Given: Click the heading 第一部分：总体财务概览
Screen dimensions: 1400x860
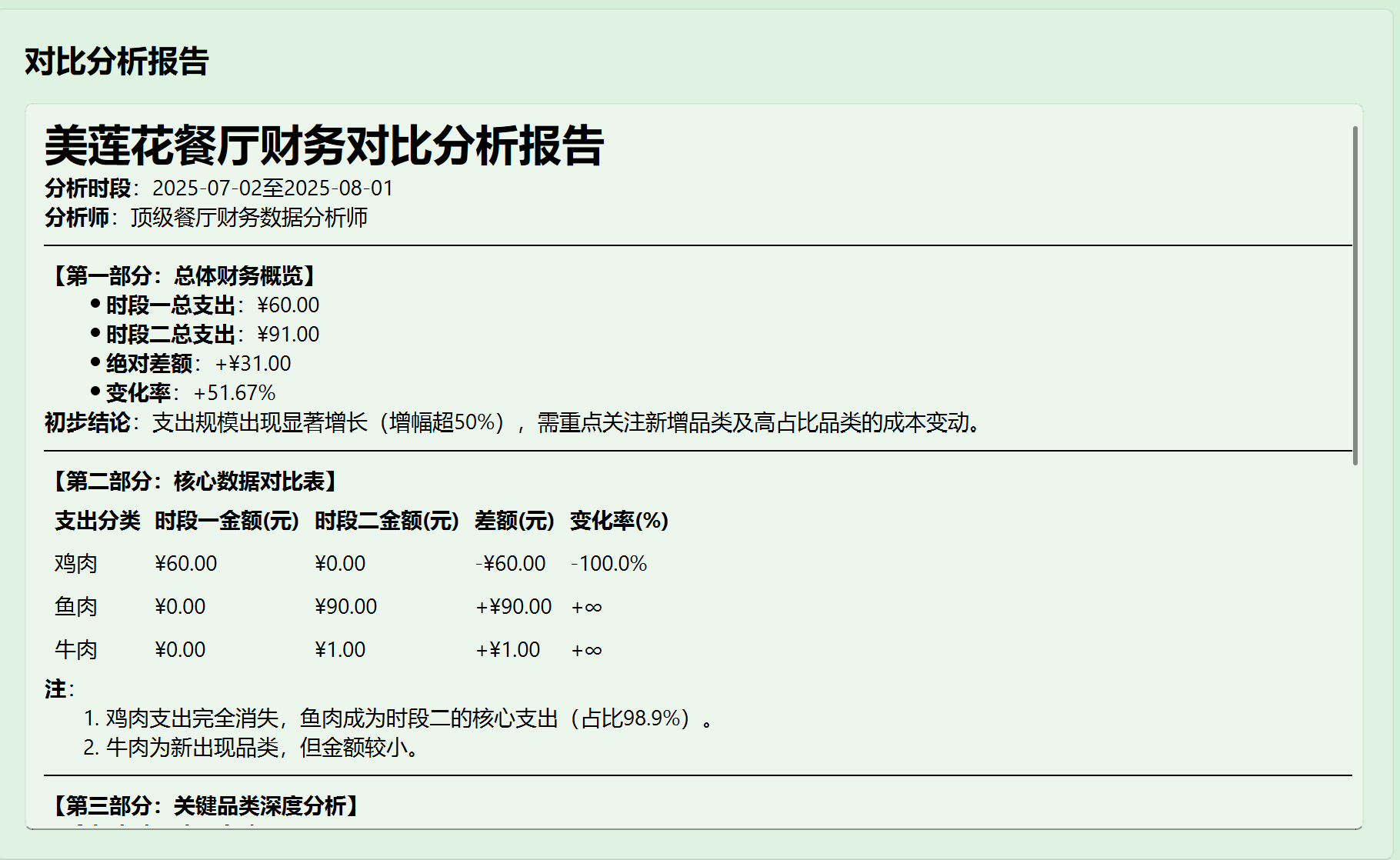Looking at the screenshot, I should [185, 276].
